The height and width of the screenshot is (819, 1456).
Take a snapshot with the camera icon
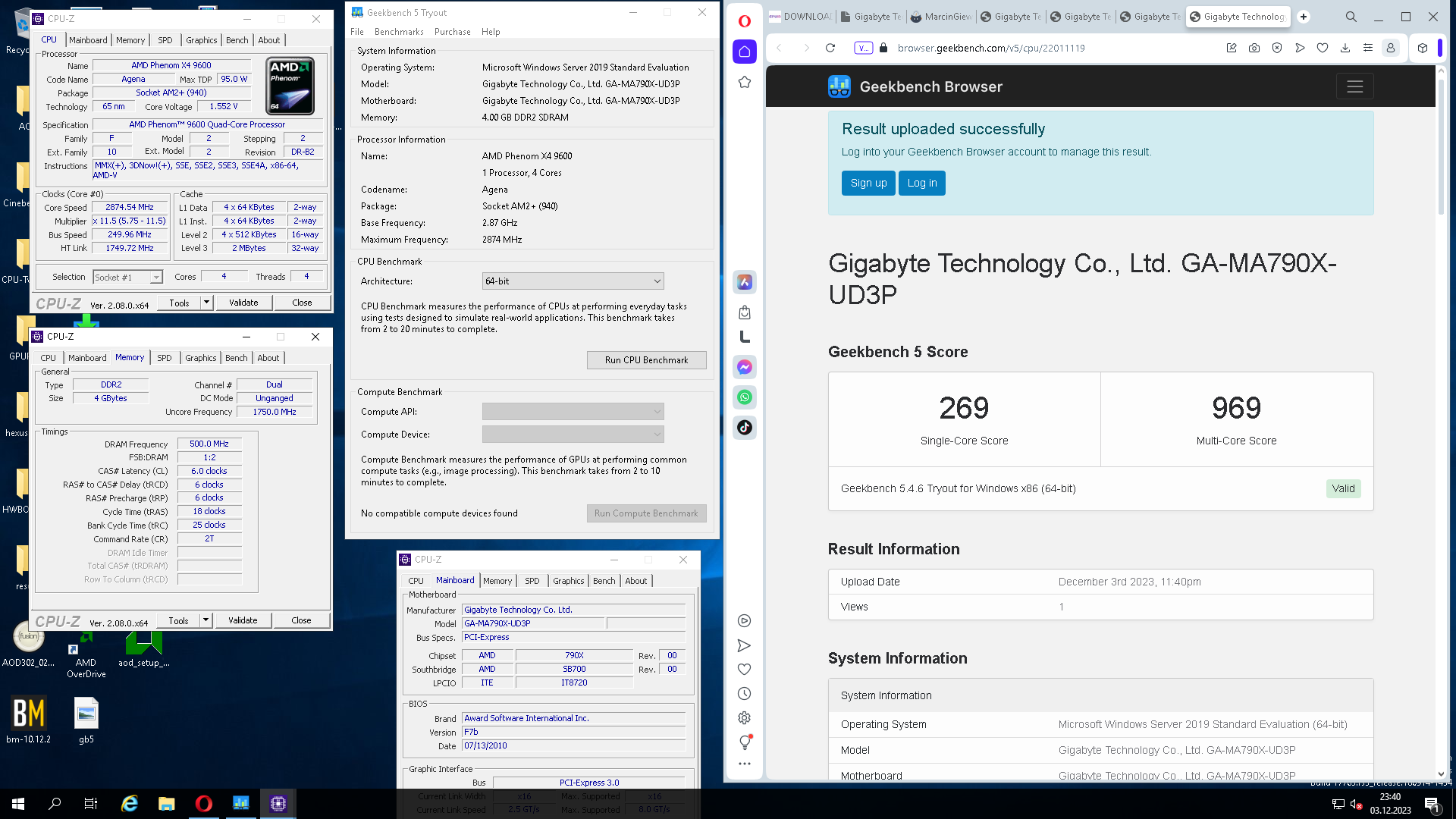1254,48
